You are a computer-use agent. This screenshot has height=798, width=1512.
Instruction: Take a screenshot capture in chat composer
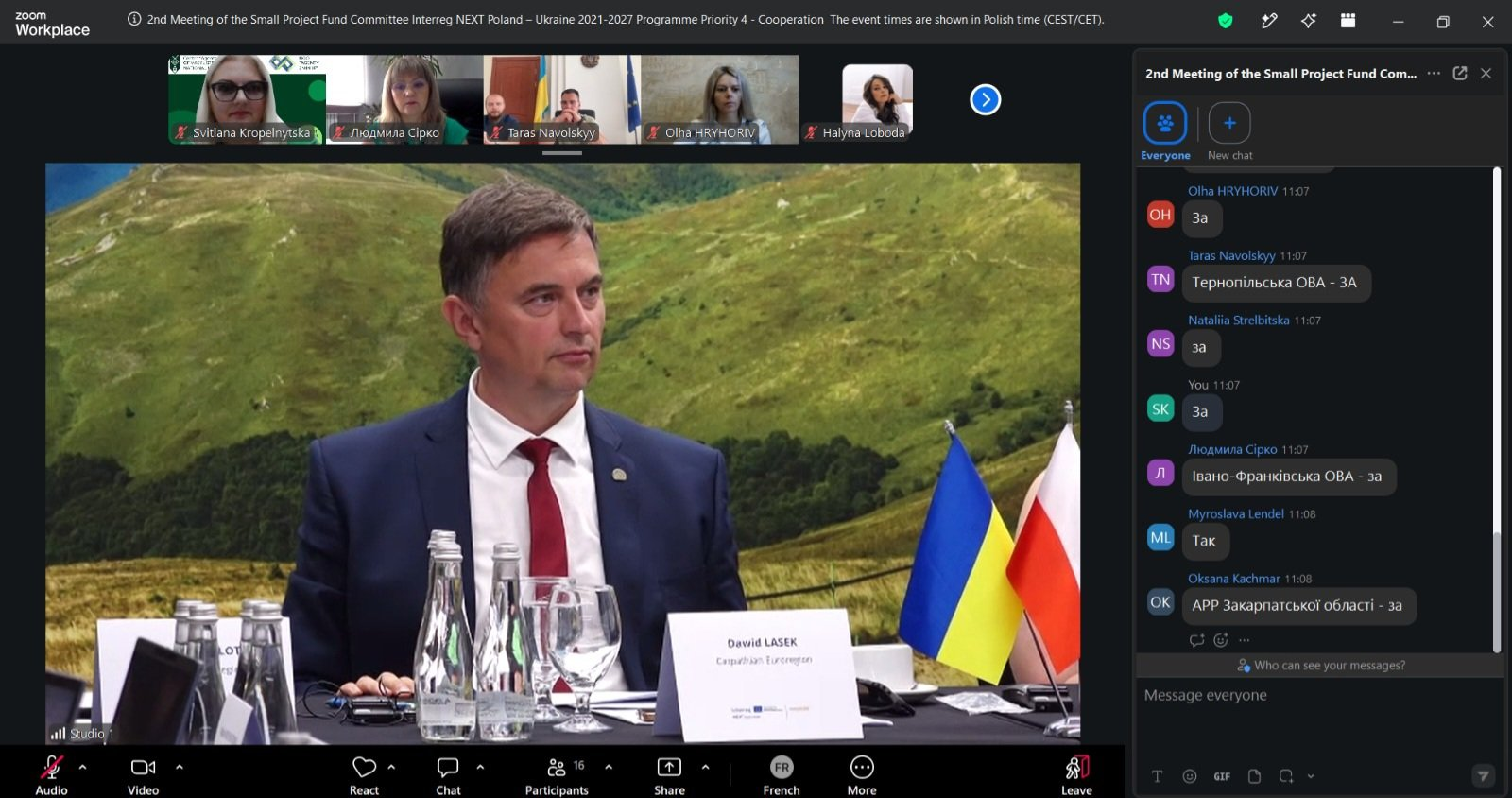pyautogui.click(x=1286, y=776)
